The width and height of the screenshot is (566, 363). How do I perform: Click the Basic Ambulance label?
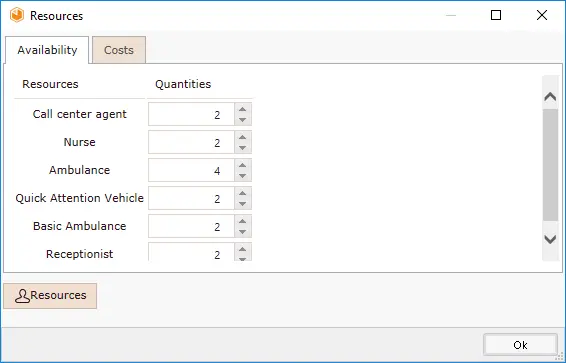click(79, 226)
